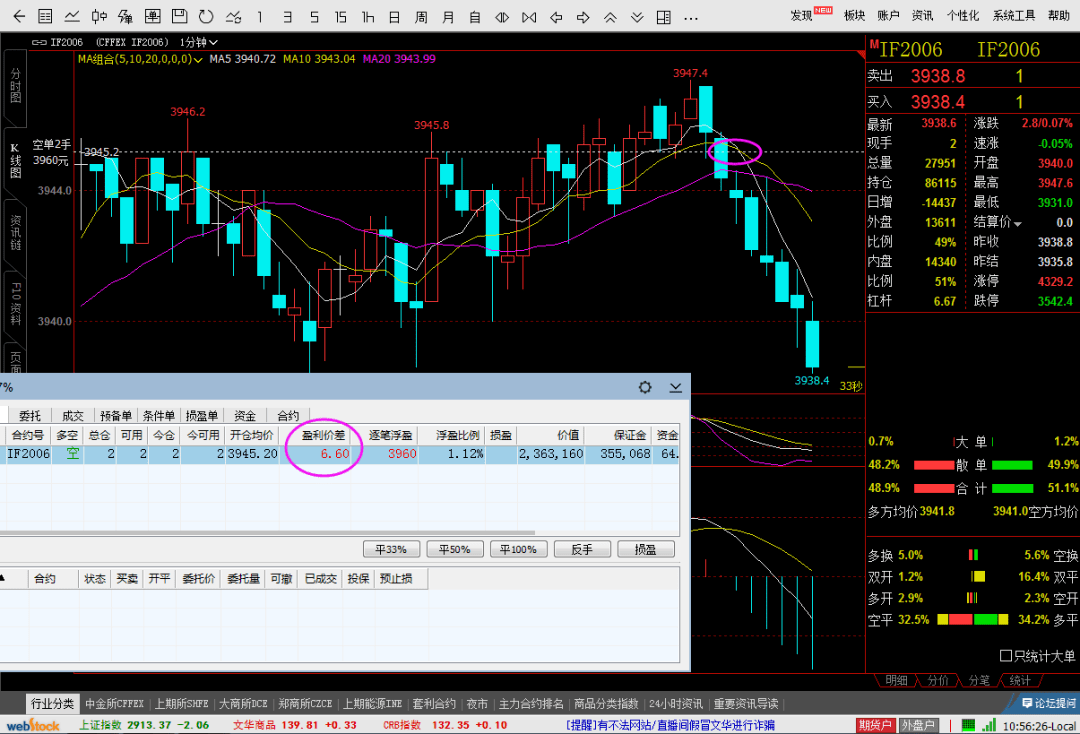Open the more options ellipsis in toolbar
Viewport: 1080px width, 734px height.
pos(691,18)
